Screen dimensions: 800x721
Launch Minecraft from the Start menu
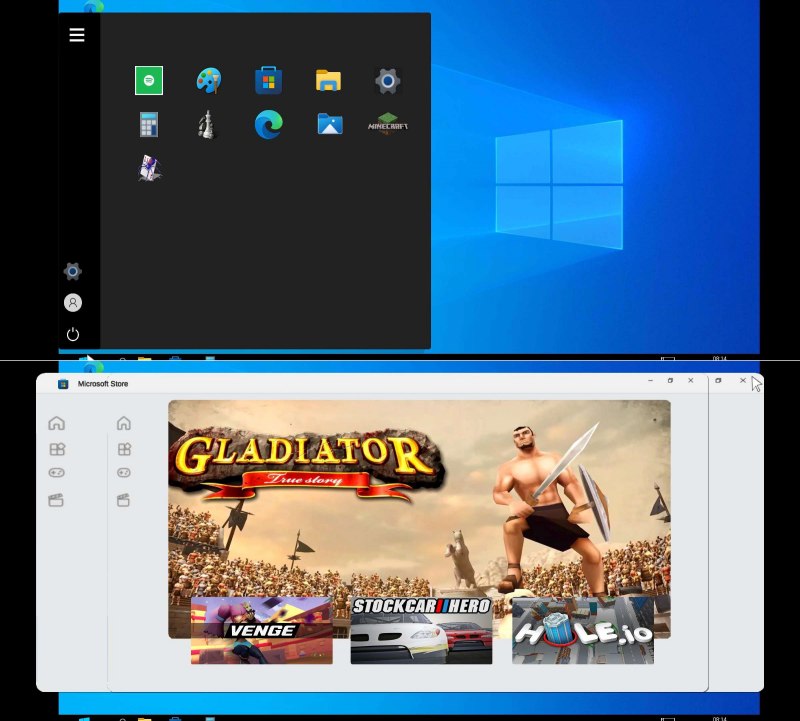pos(387,124)
